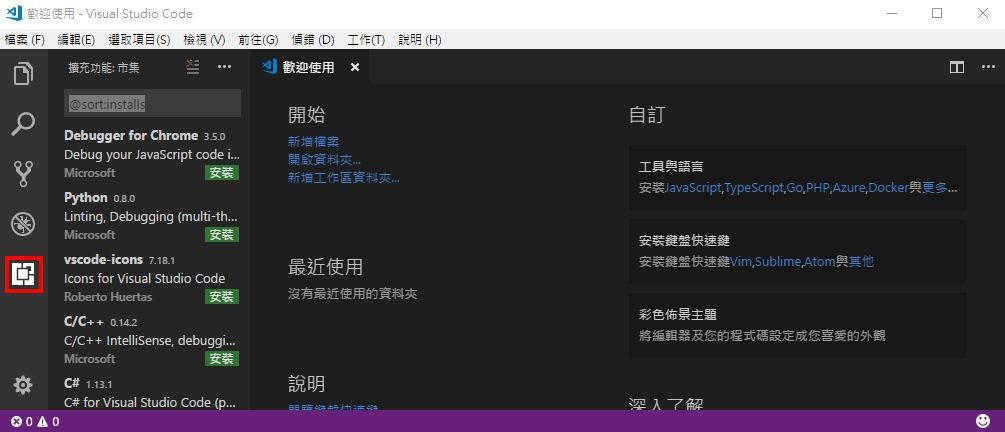The image size is (1005, 432).
Task: Click 新增檔案 link
Action: tap(313, 142)
